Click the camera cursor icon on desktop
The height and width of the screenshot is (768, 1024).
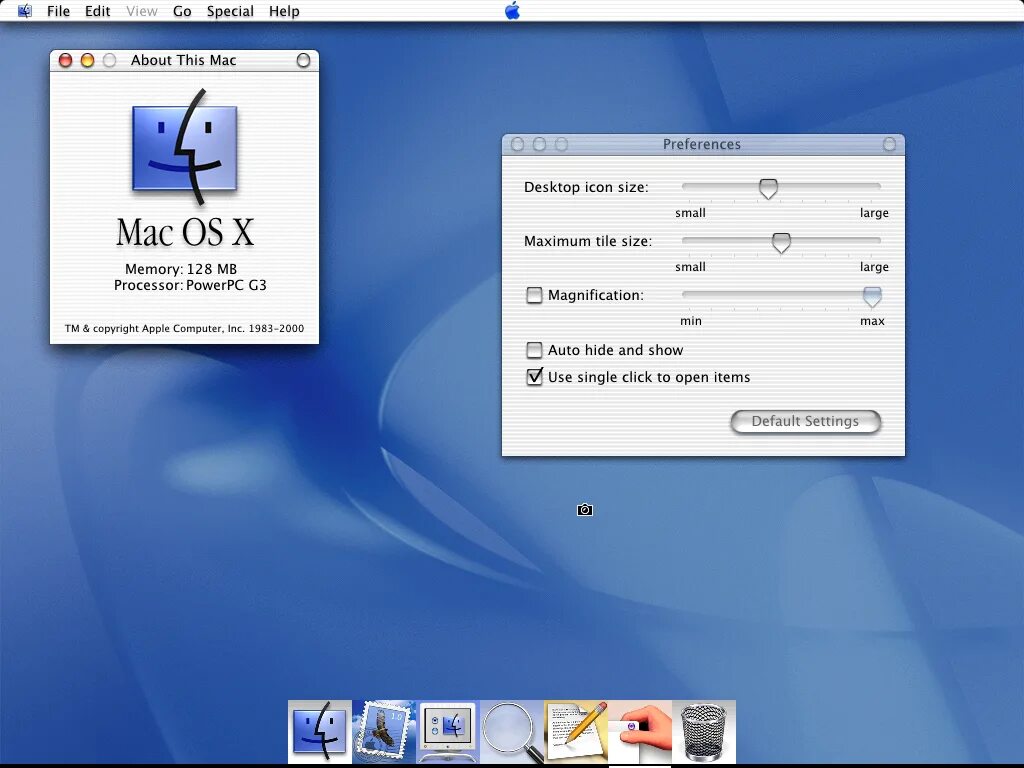(x=585, y=510)
